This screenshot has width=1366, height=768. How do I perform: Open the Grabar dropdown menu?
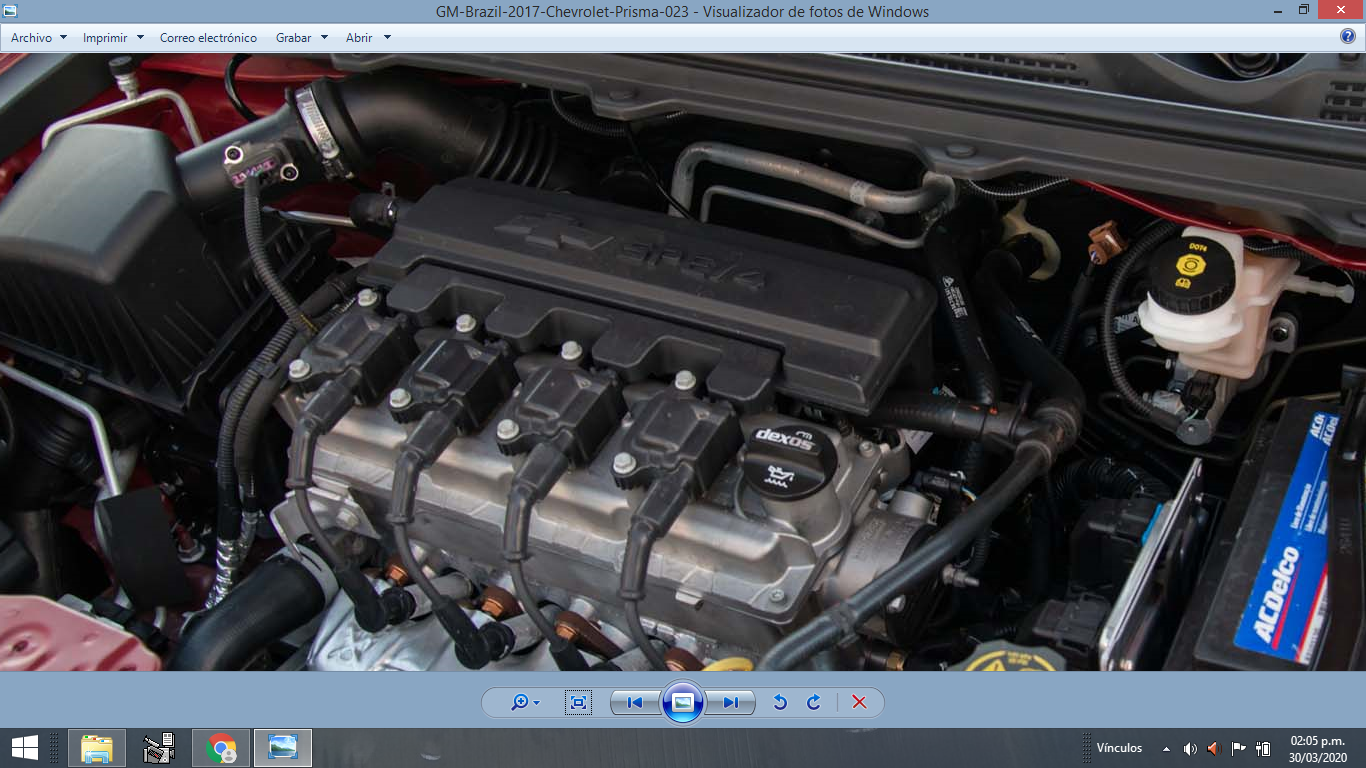[301, 38]
